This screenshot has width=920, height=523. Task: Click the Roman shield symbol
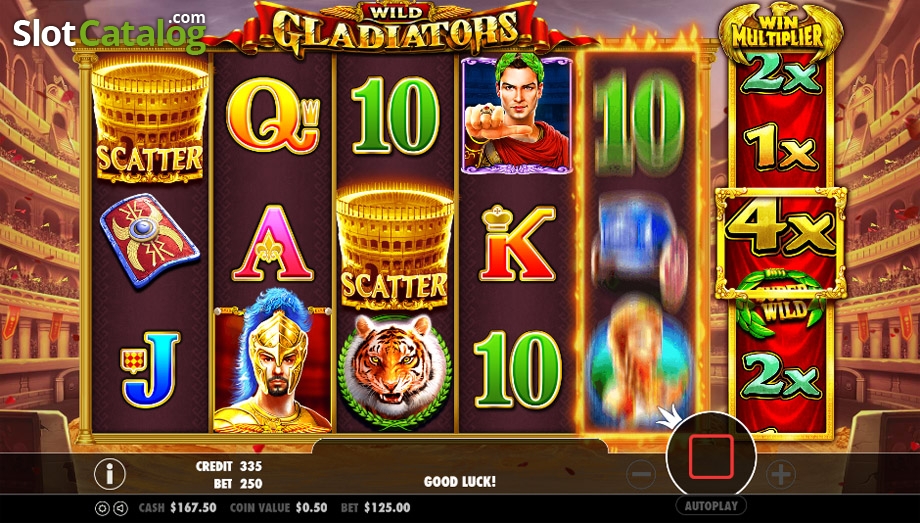point(150,241)
